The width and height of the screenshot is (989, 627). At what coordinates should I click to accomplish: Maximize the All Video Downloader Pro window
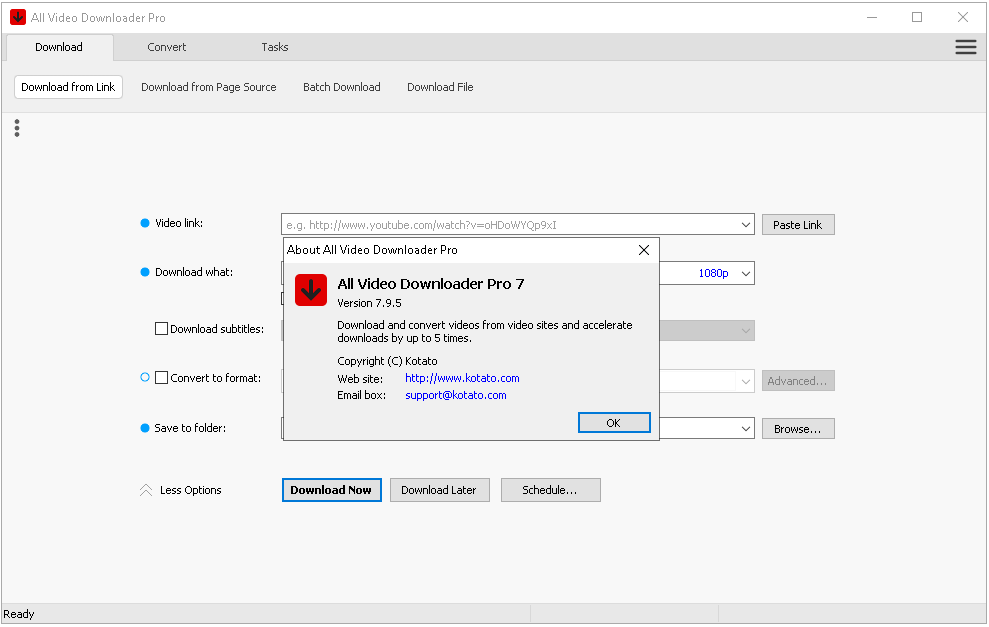(917, 18)
